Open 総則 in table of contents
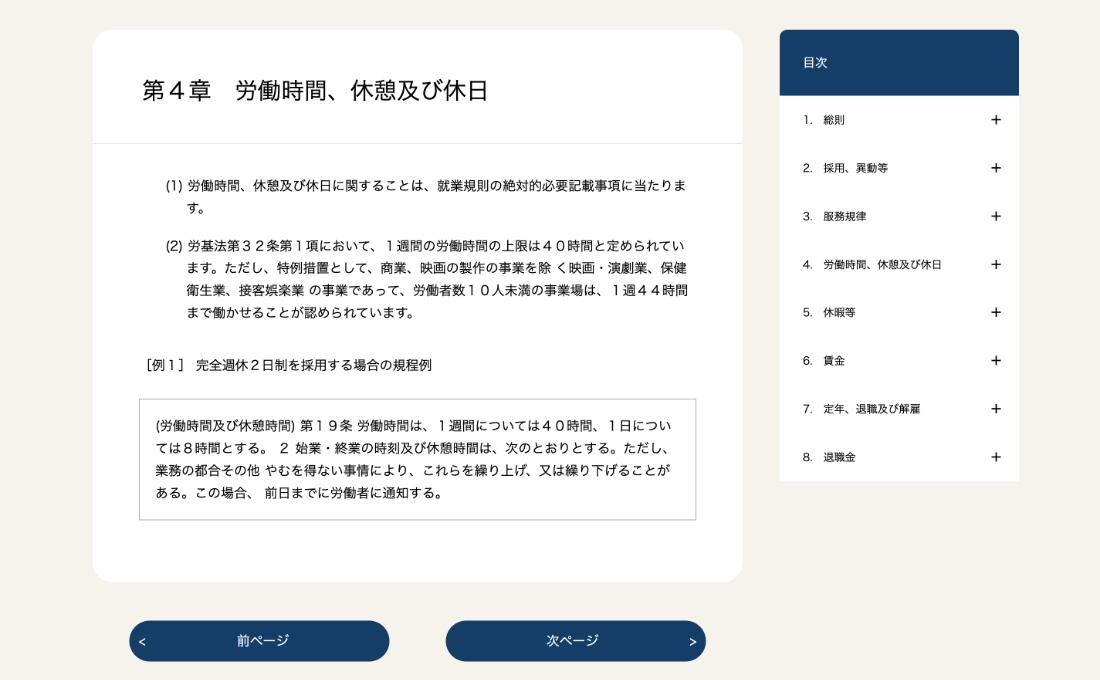Viewport: 1100px width, 680px height. click(x=834, y=120)
